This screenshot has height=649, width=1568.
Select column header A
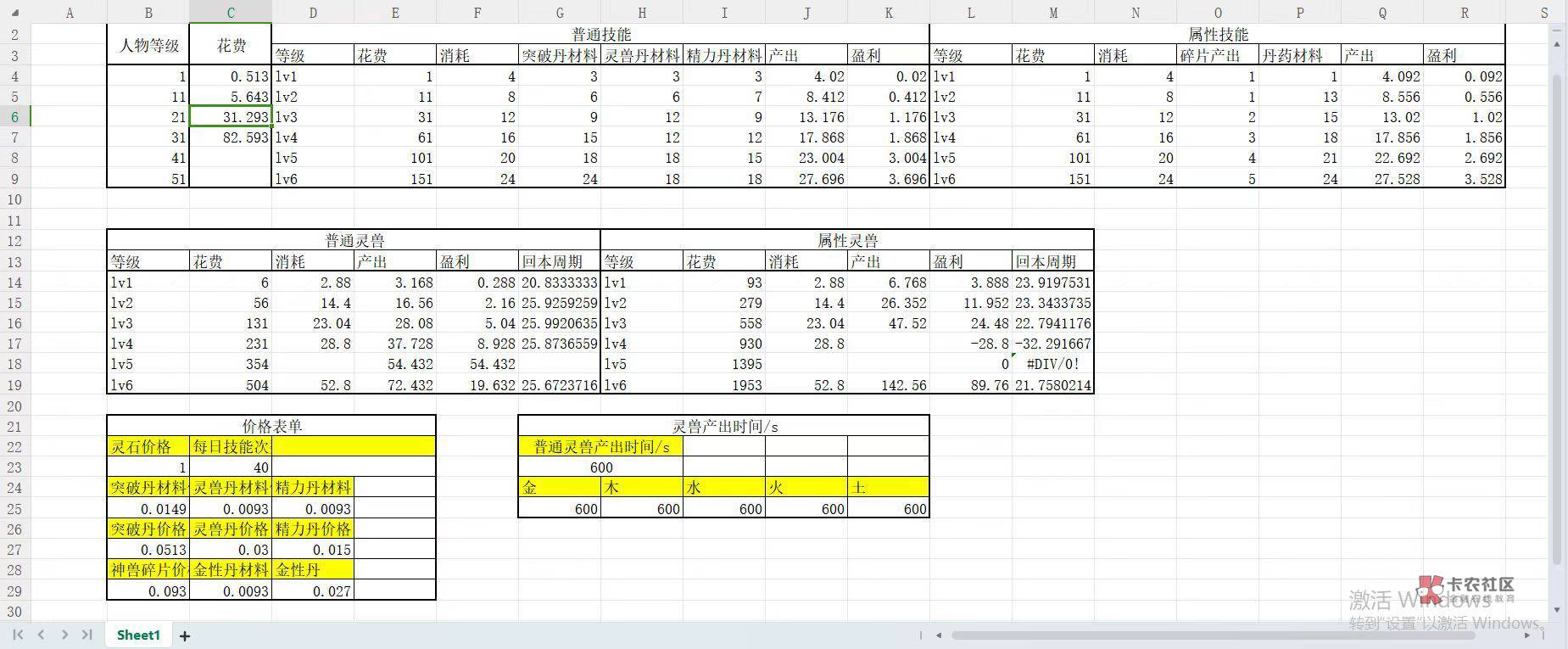click(70, 13)
